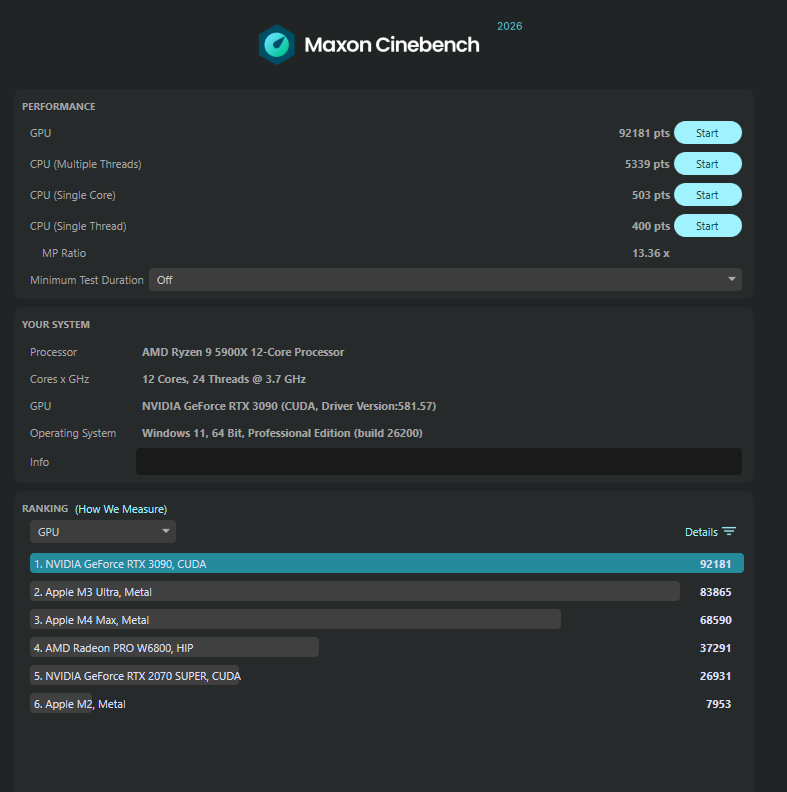Viewport: 787px width, 792px height.
Task: Select the Apple M2, Metal ranking row
Action: coord(78,704)
